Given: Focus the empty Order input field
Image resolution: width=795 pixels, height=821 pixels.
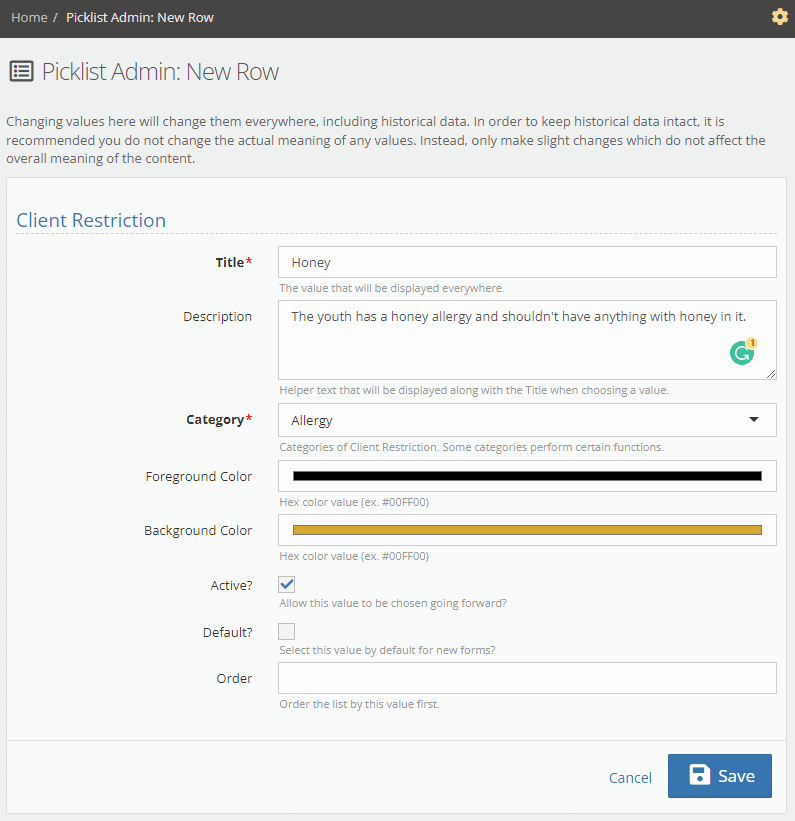Looking at the screenshot, I should click(x=527, y=678).
